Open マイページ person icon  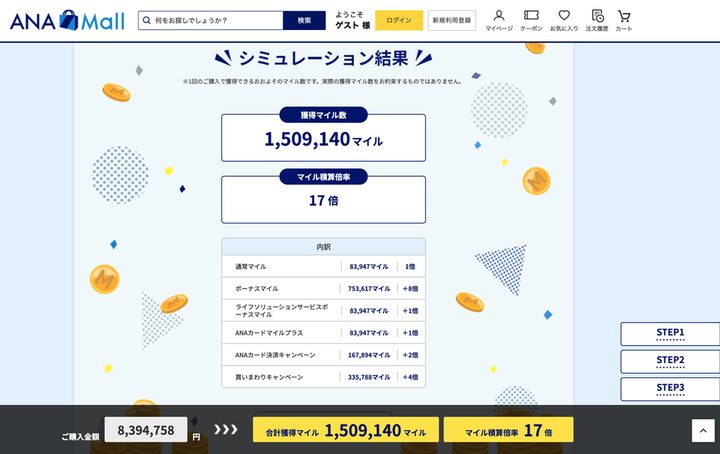click(x=499, y=21)
